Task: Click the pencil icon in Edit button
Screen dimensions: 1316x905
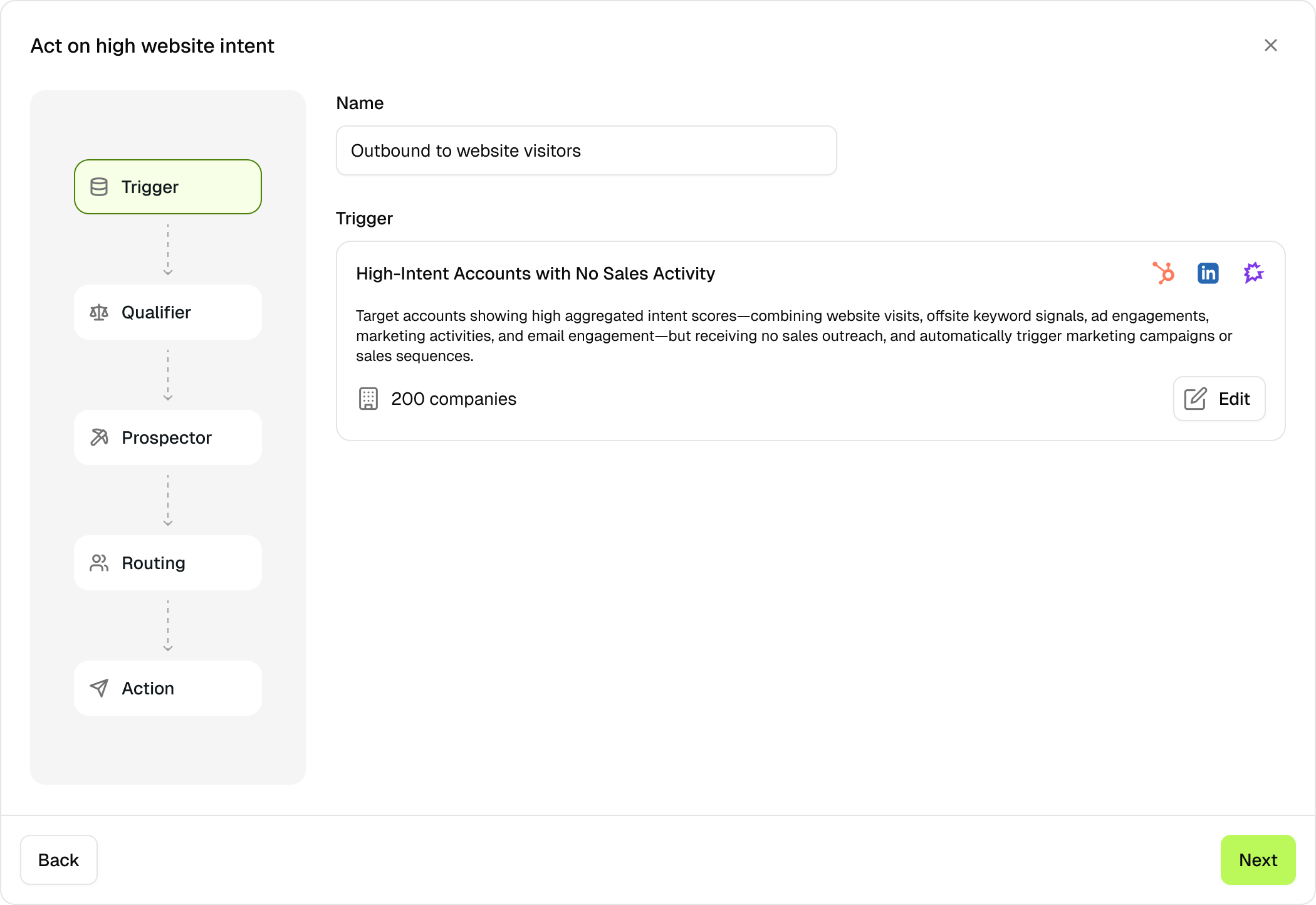Action: click(1195, 399)
